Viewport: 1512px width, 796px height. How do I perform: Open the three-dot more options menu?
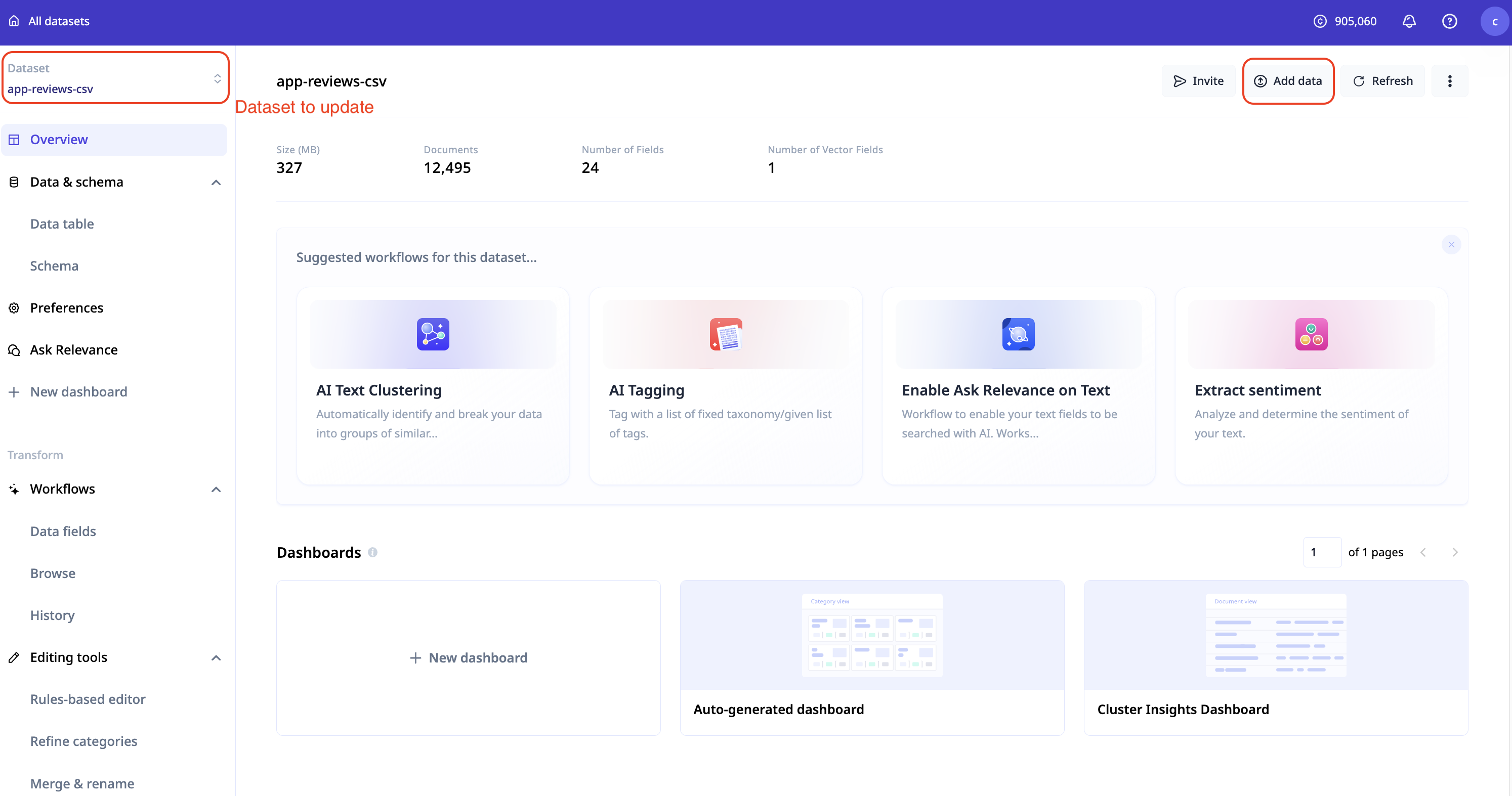pyautogui.click(x=1449, y=81)
